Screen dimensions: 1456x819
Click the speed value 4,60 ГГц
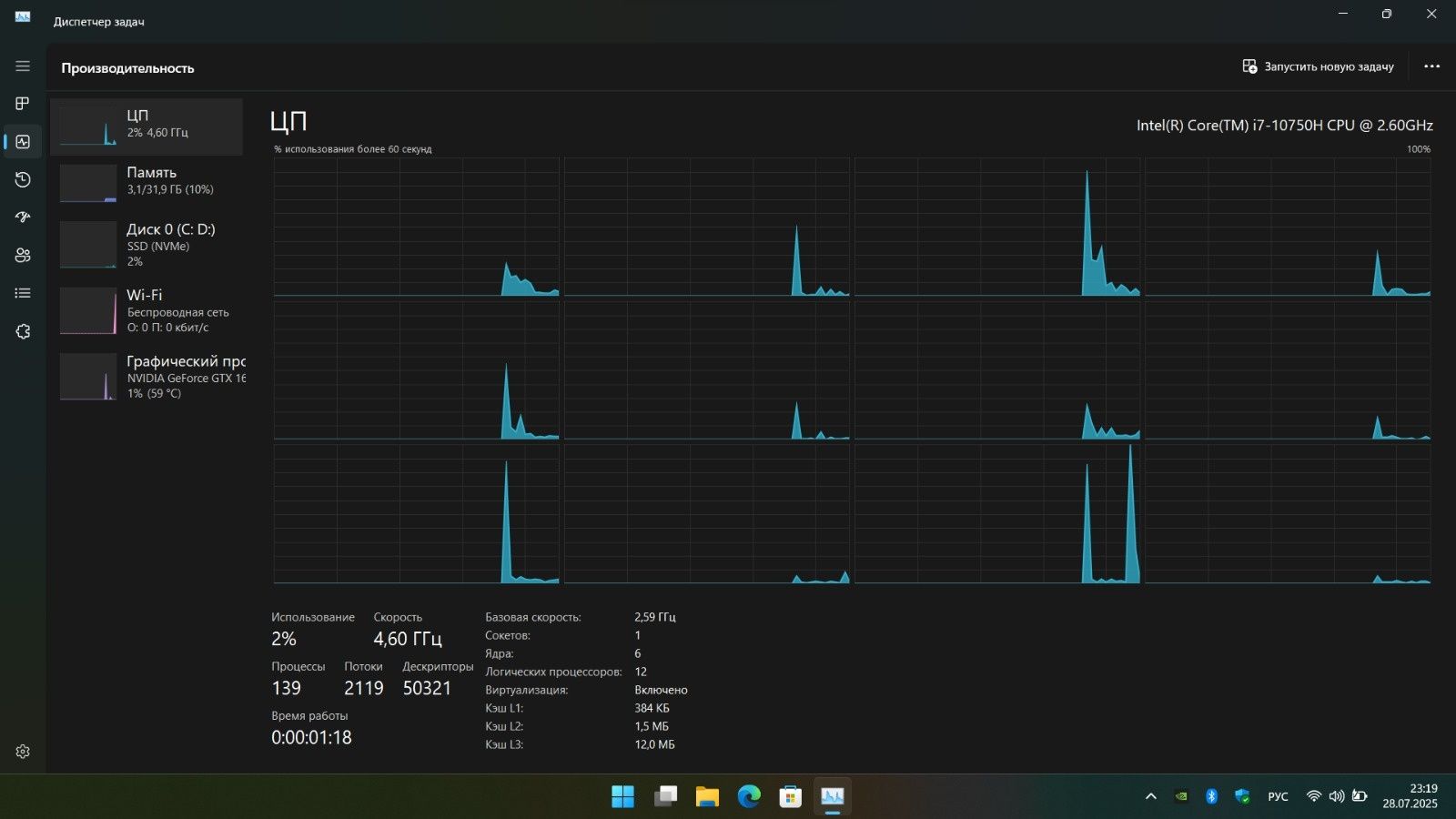(x=408, y=639)
